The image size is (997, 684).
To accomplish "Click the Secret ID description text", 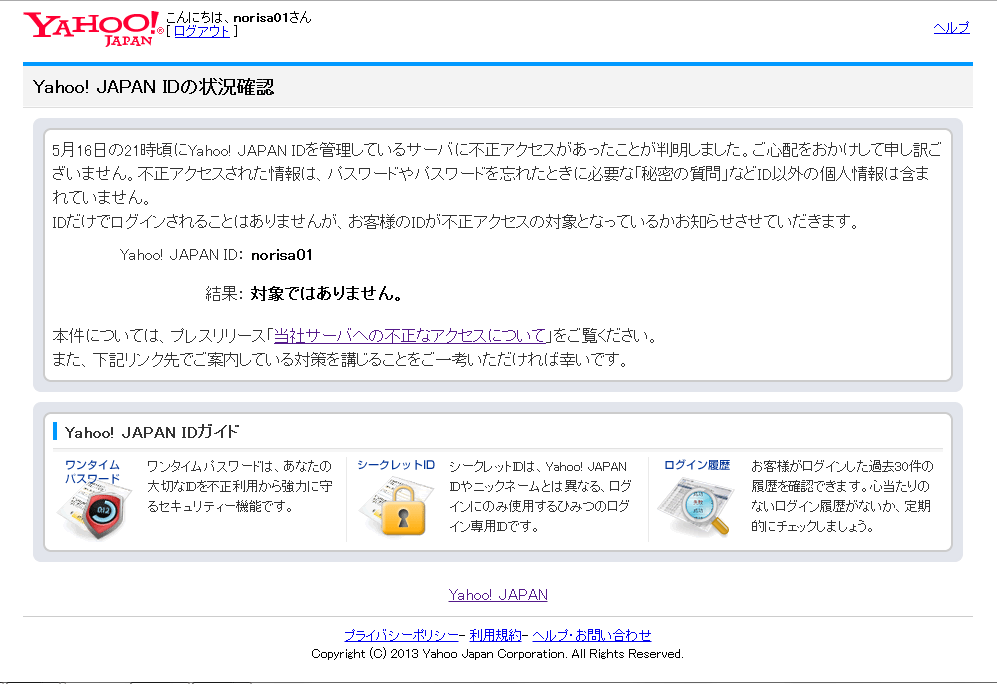I will [540, 496].
